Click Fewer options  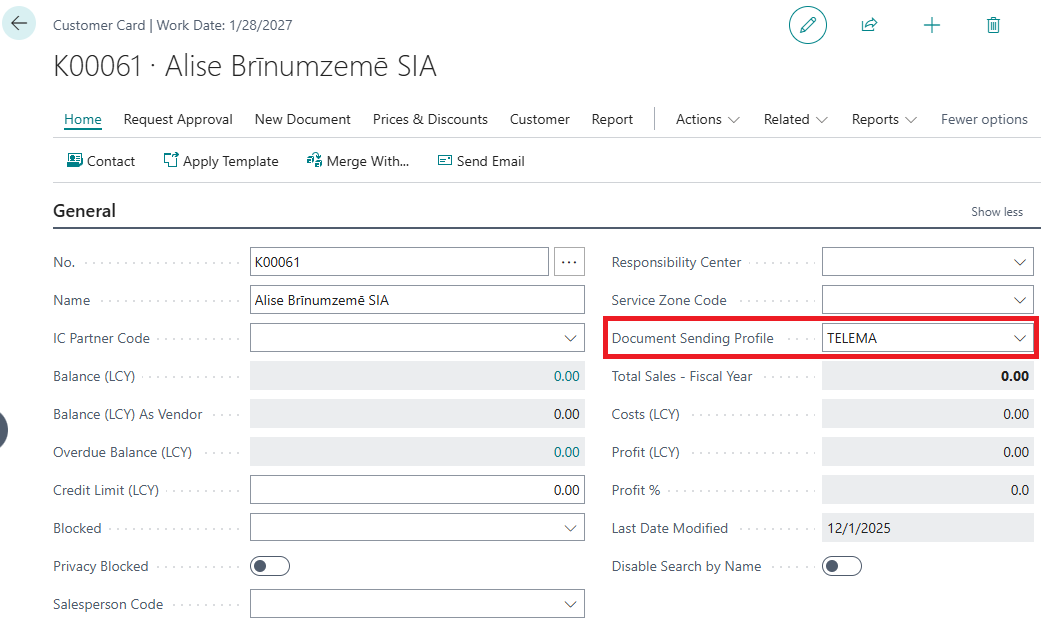pos(984,119)
